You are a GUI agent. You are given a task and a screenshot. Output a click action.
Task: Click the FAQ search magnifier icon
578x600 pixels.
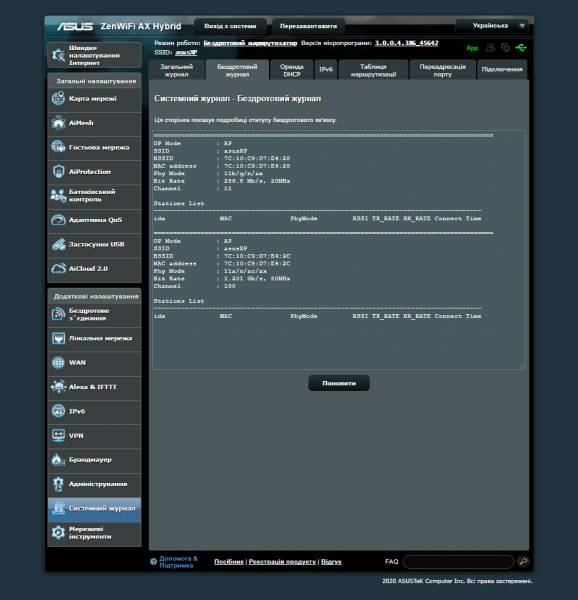[523, 561]
